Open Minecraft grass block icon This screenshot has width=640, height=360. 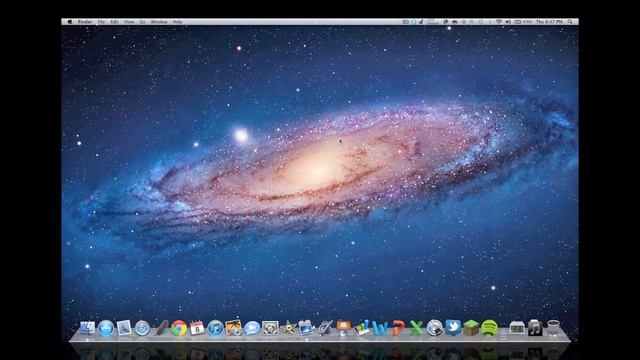[x=471, y=328]
